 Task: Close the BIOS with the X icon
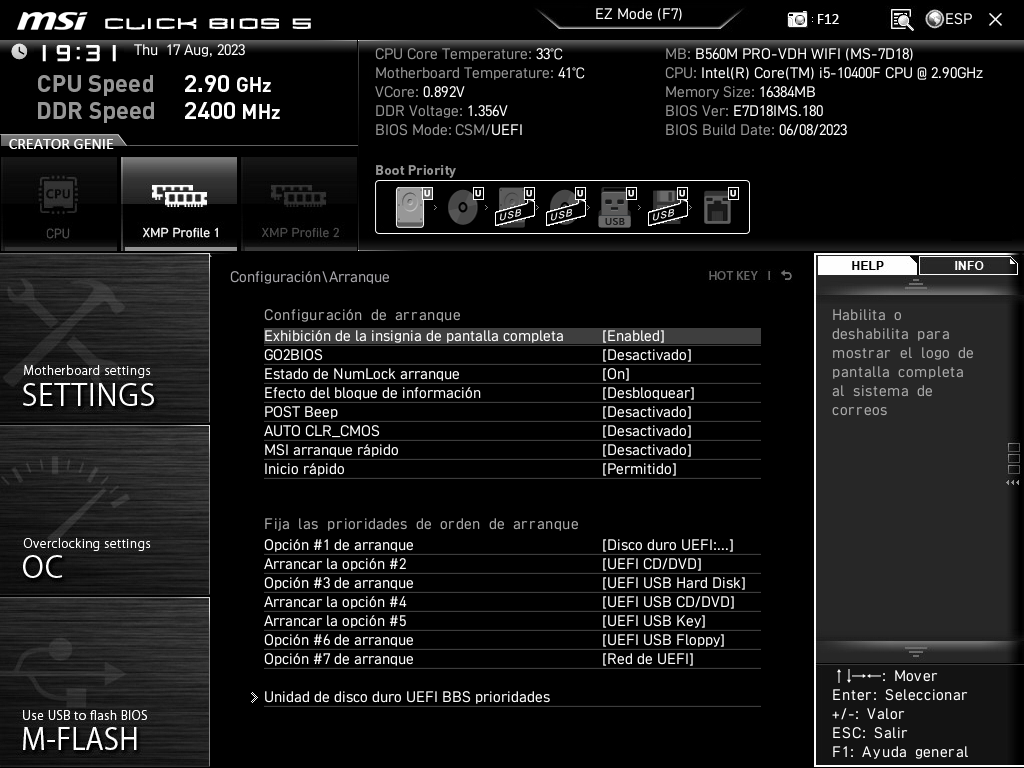tap(995, 20)
